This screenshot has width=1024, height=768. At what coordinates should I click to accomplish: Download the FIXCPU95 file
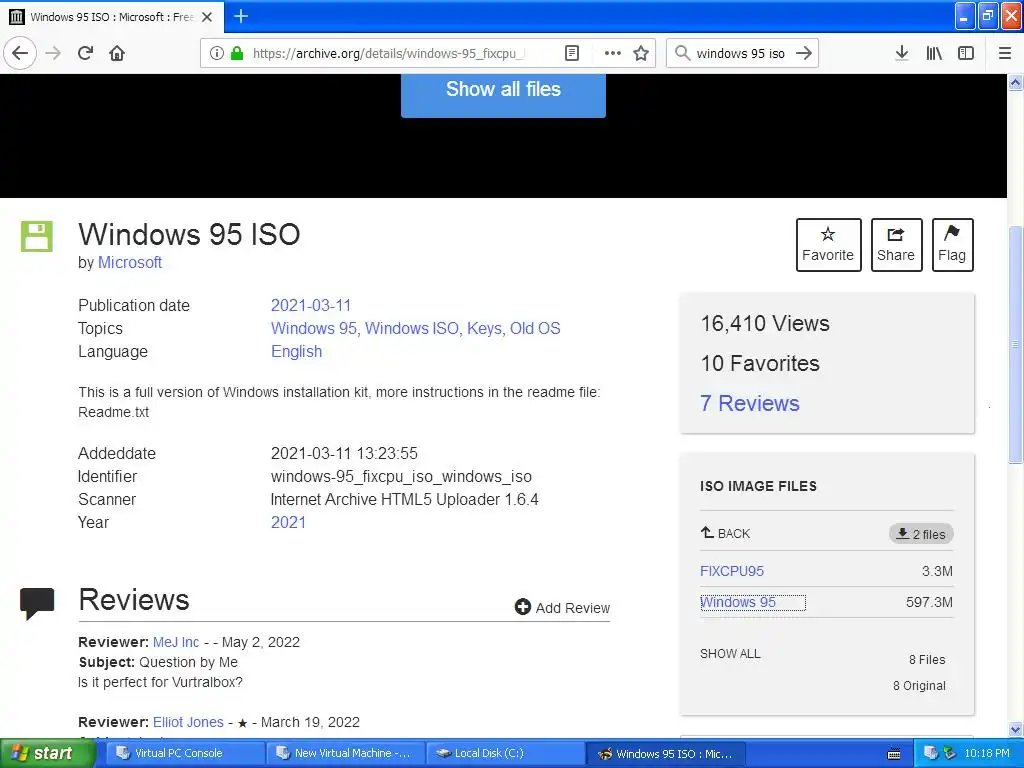pyautogui.click(x=731, y=571)
